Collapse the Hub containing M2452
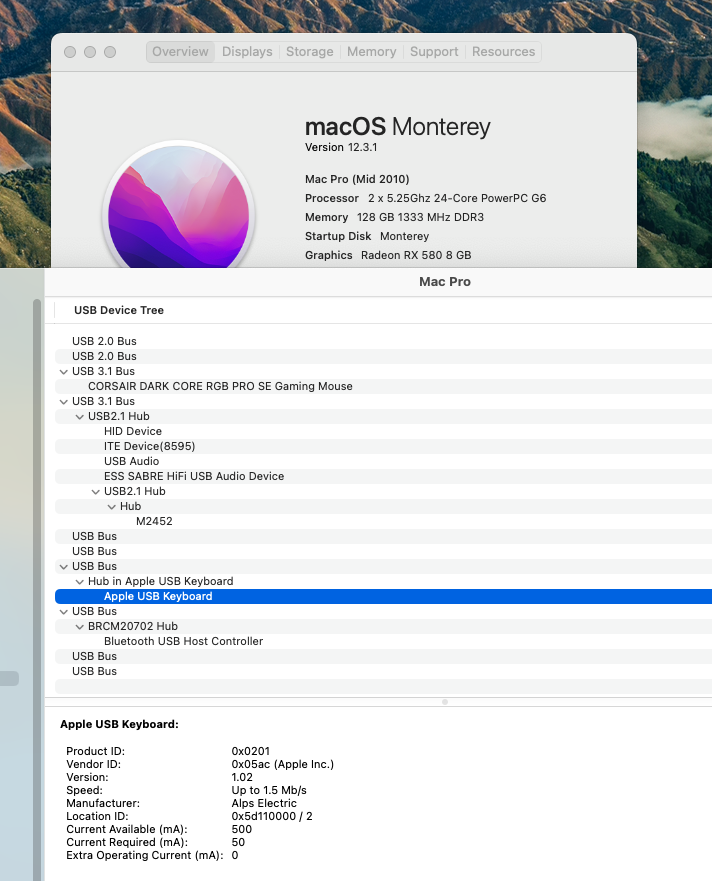The height and width of the screenshot is (881, 712). tap(111, 507)
